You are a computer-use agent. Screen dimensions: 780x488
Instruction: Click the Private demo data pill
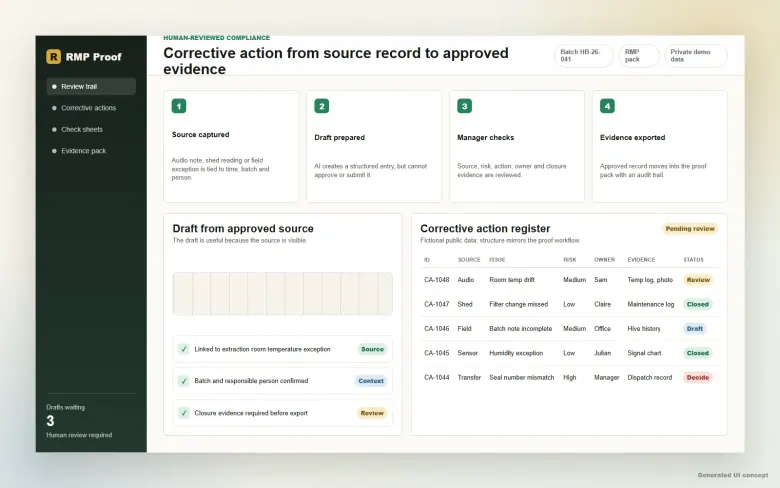point(695,55)
